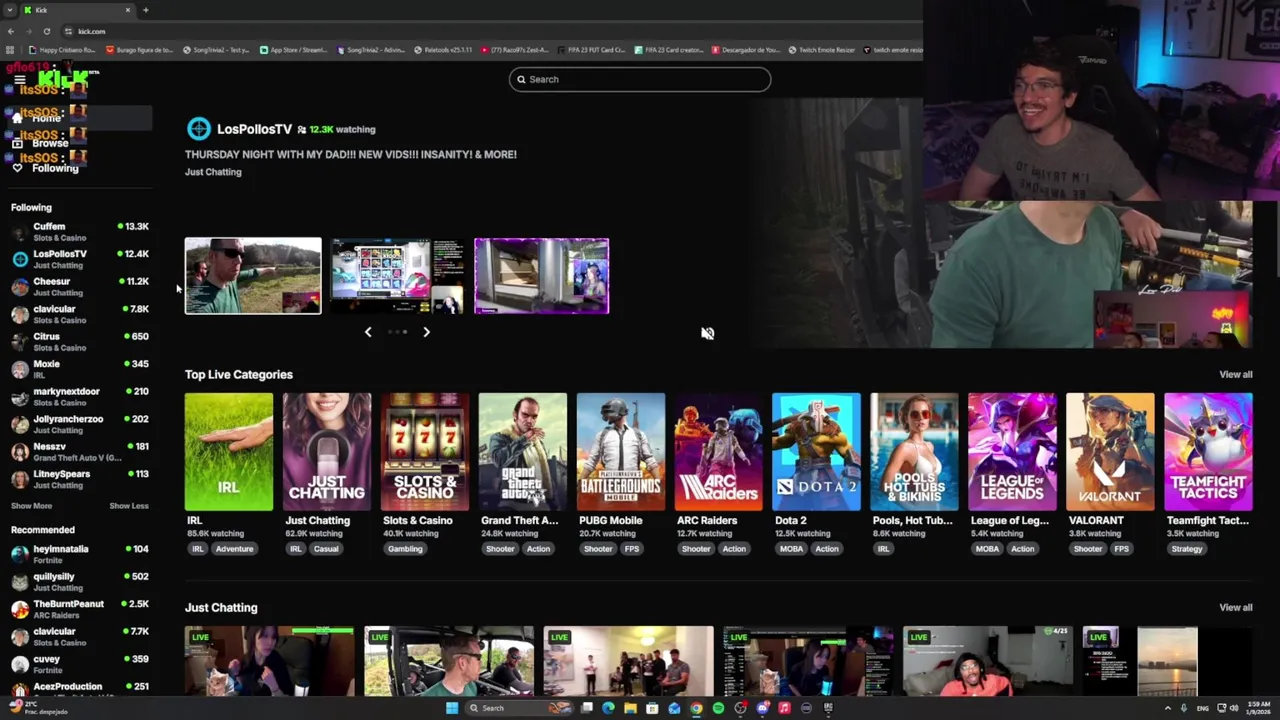The width and height of the screenshot is (1280, 720).
Task: Click cuvey avatar in Recommended list
Action: click(x=20, y=664)
